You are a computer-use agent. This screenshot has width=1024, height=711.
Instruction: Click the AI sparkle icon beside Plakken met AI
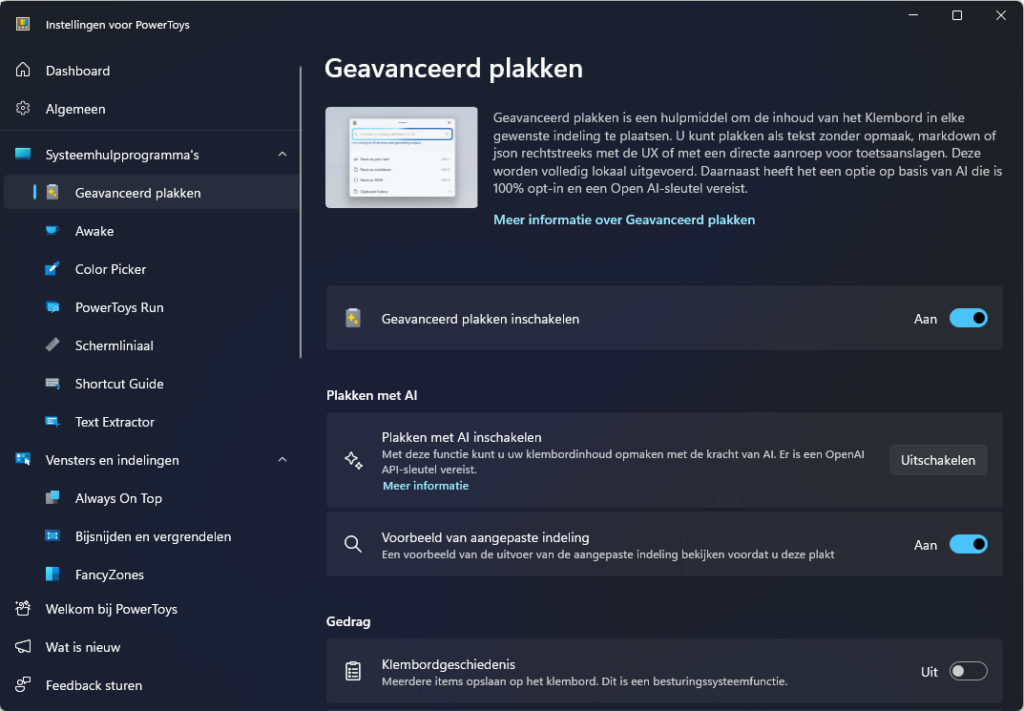click(353, 460)
